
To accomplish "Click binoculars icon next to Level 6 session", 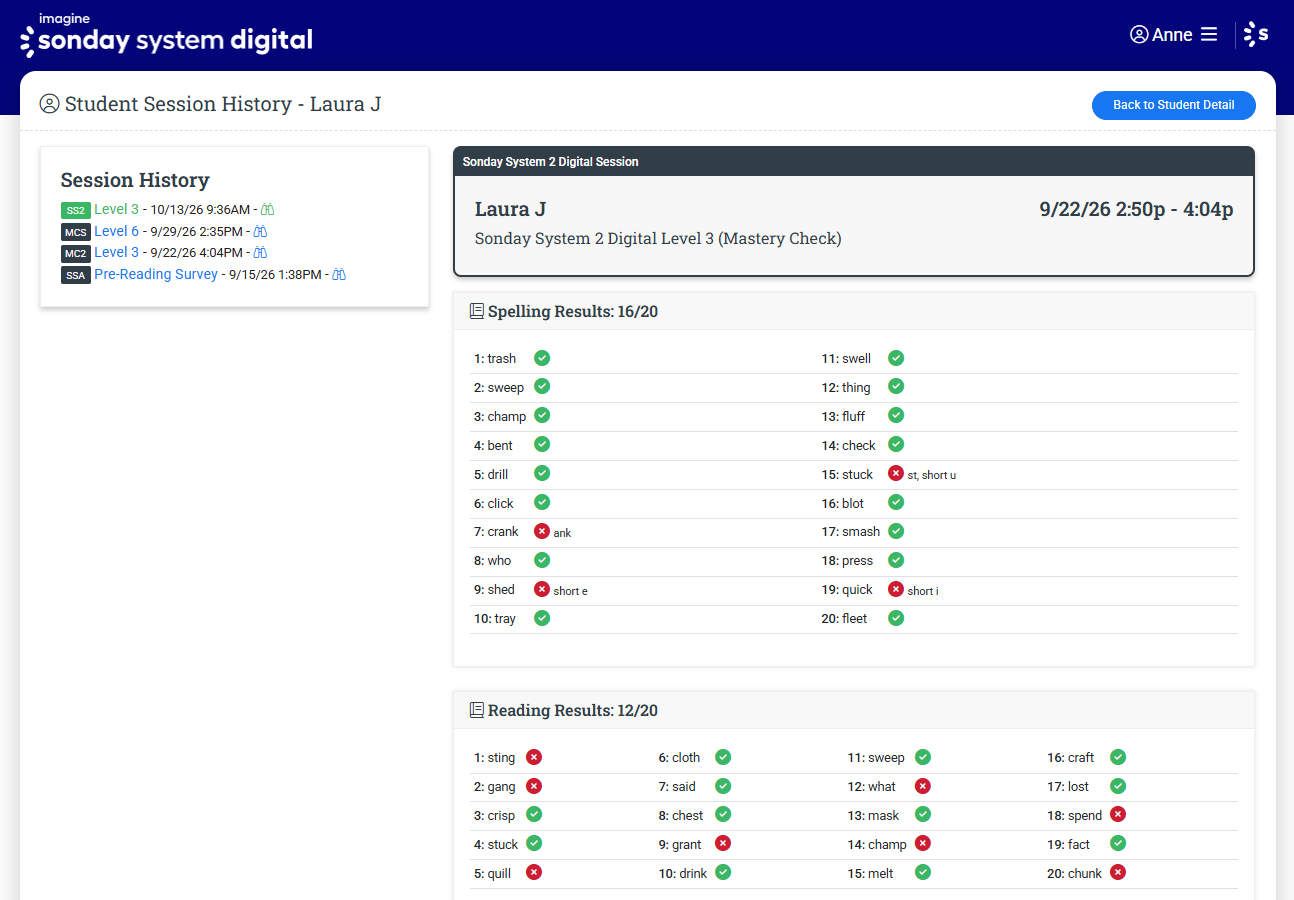I will tap(260, 231).
